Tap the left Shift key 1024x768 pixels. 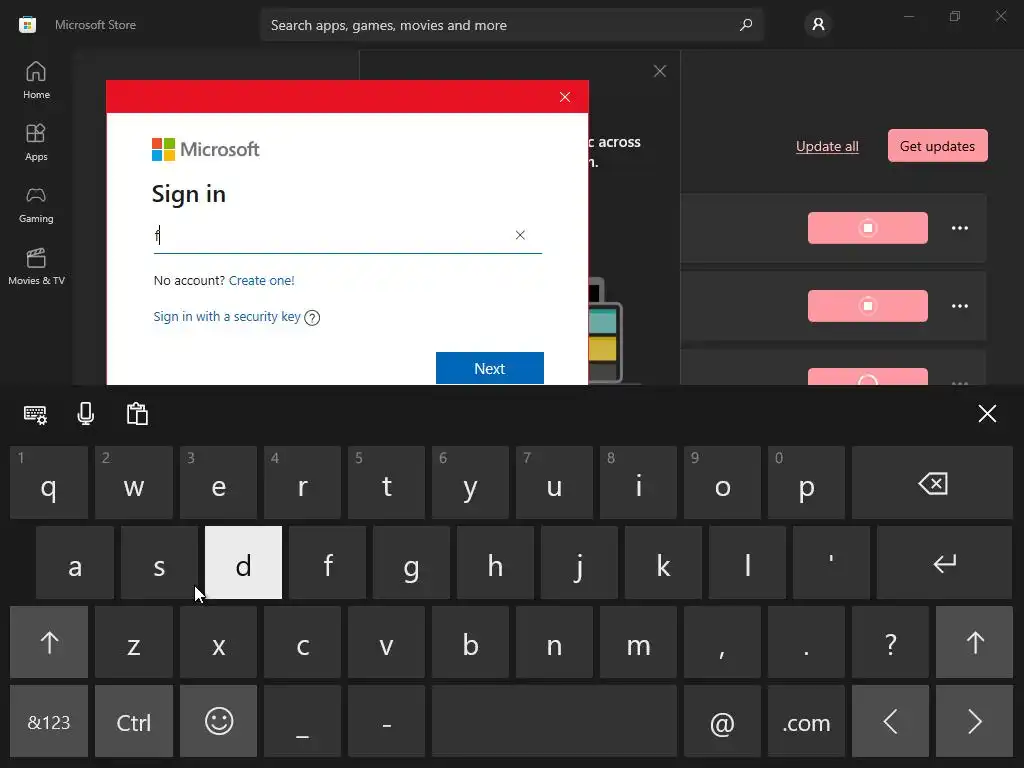[x=49, y=642]
